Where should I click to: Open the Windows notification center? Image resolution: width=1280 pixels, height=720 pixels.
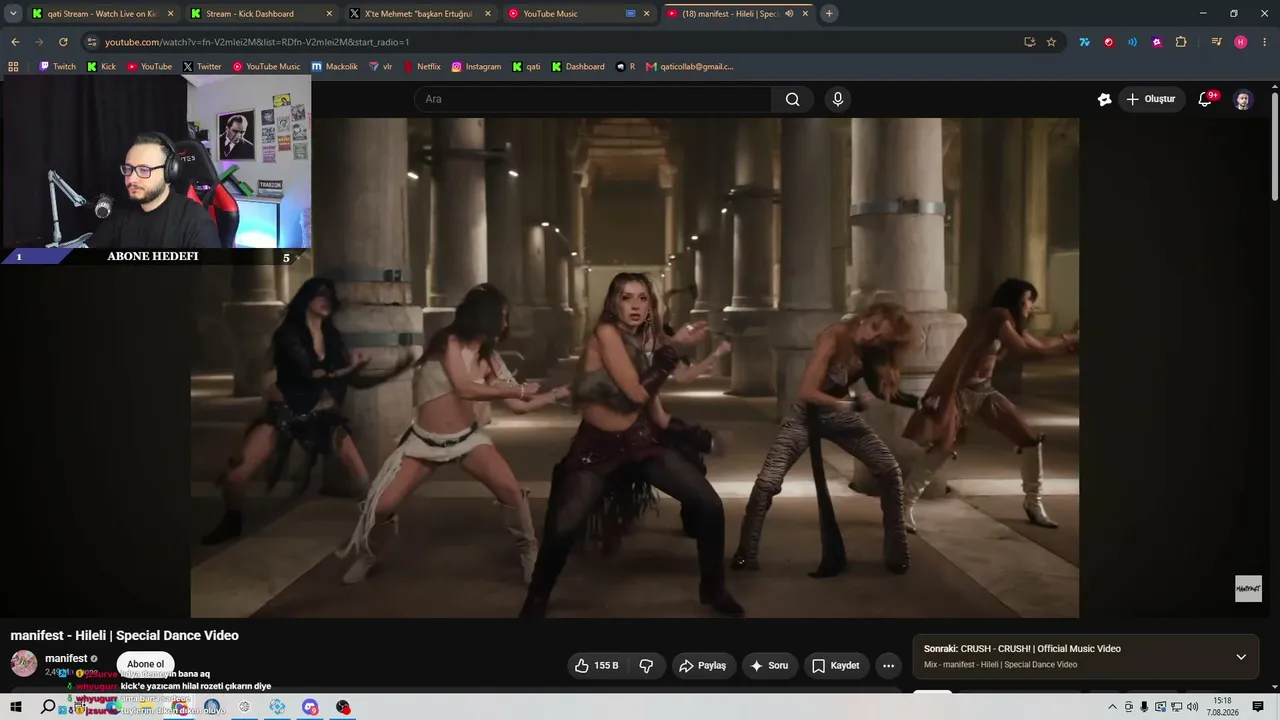[1258, 707]
